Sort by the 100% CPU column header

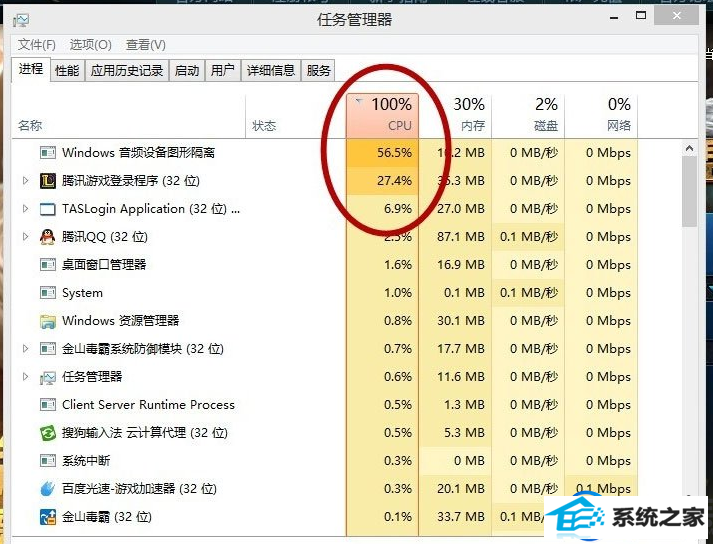(382, 116)
